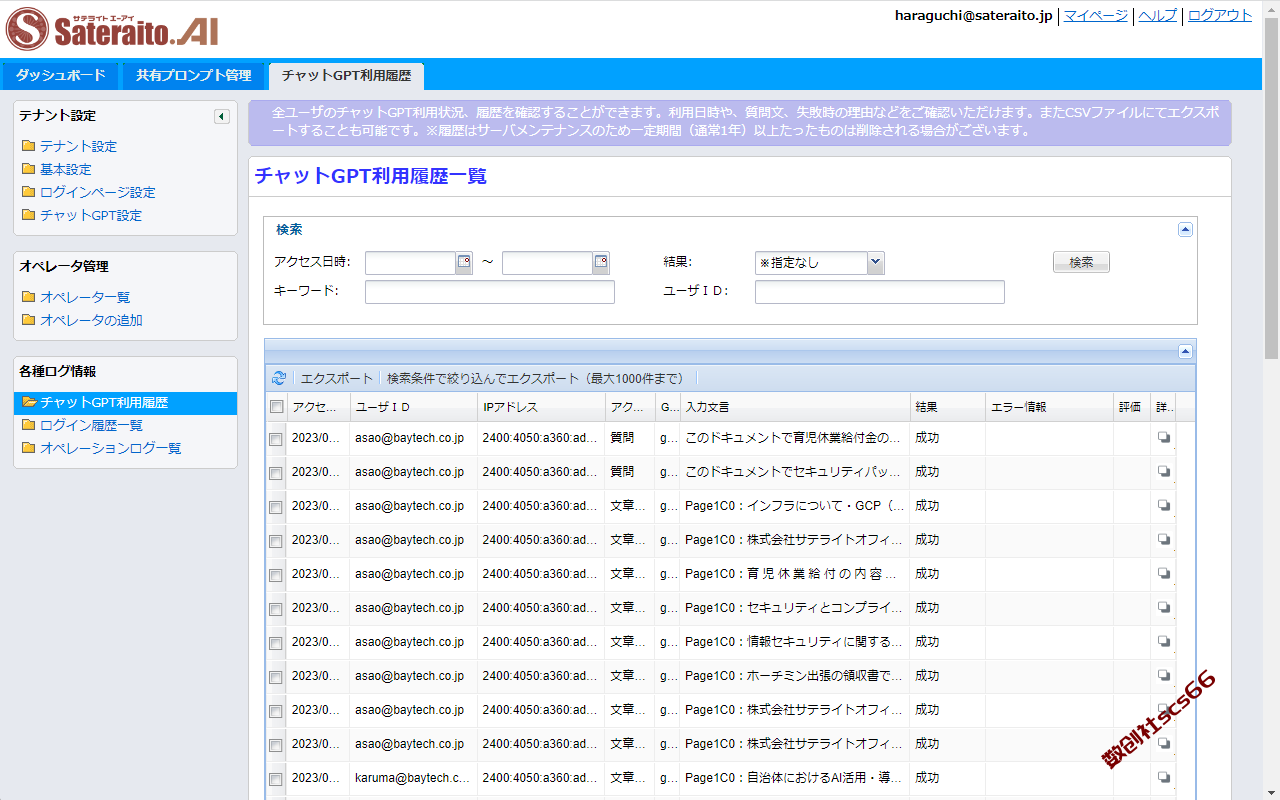This screenshot has height=800, width=1280.
Task: Click open-folder icon beside チャットGPT利用履歴
Action: [29, 402]
